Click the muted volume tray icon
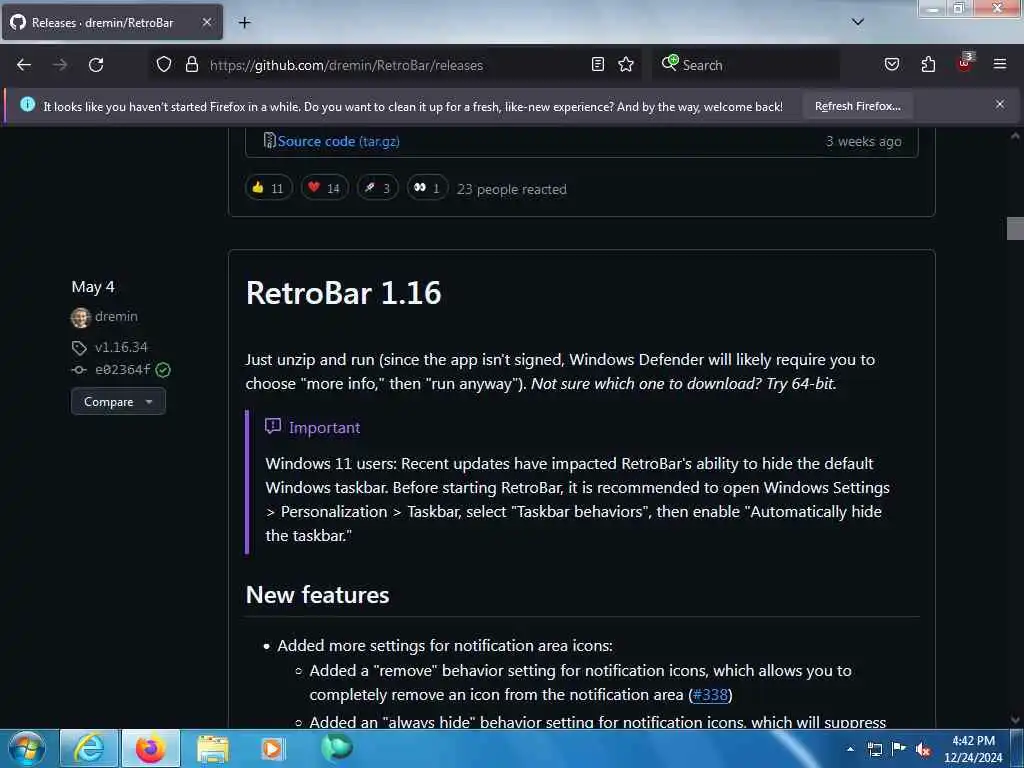1024x768 pixels. tap(923, 750)
